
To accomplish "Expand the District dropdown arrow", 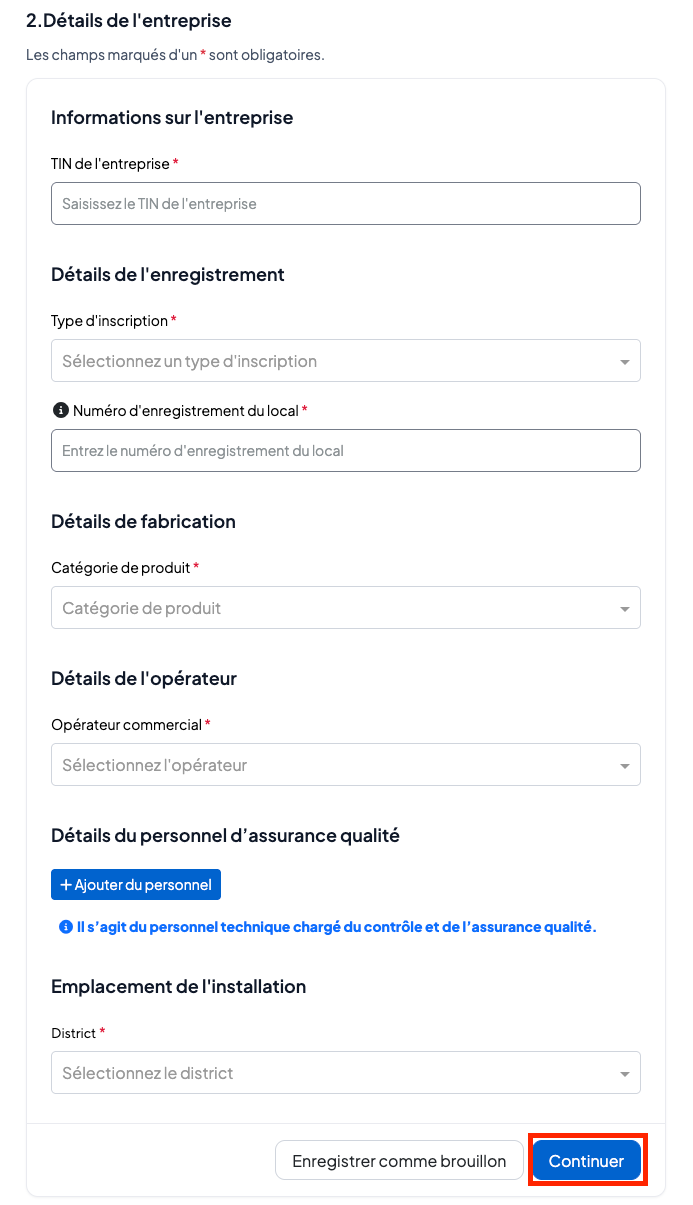I will tap(625, 1074).
